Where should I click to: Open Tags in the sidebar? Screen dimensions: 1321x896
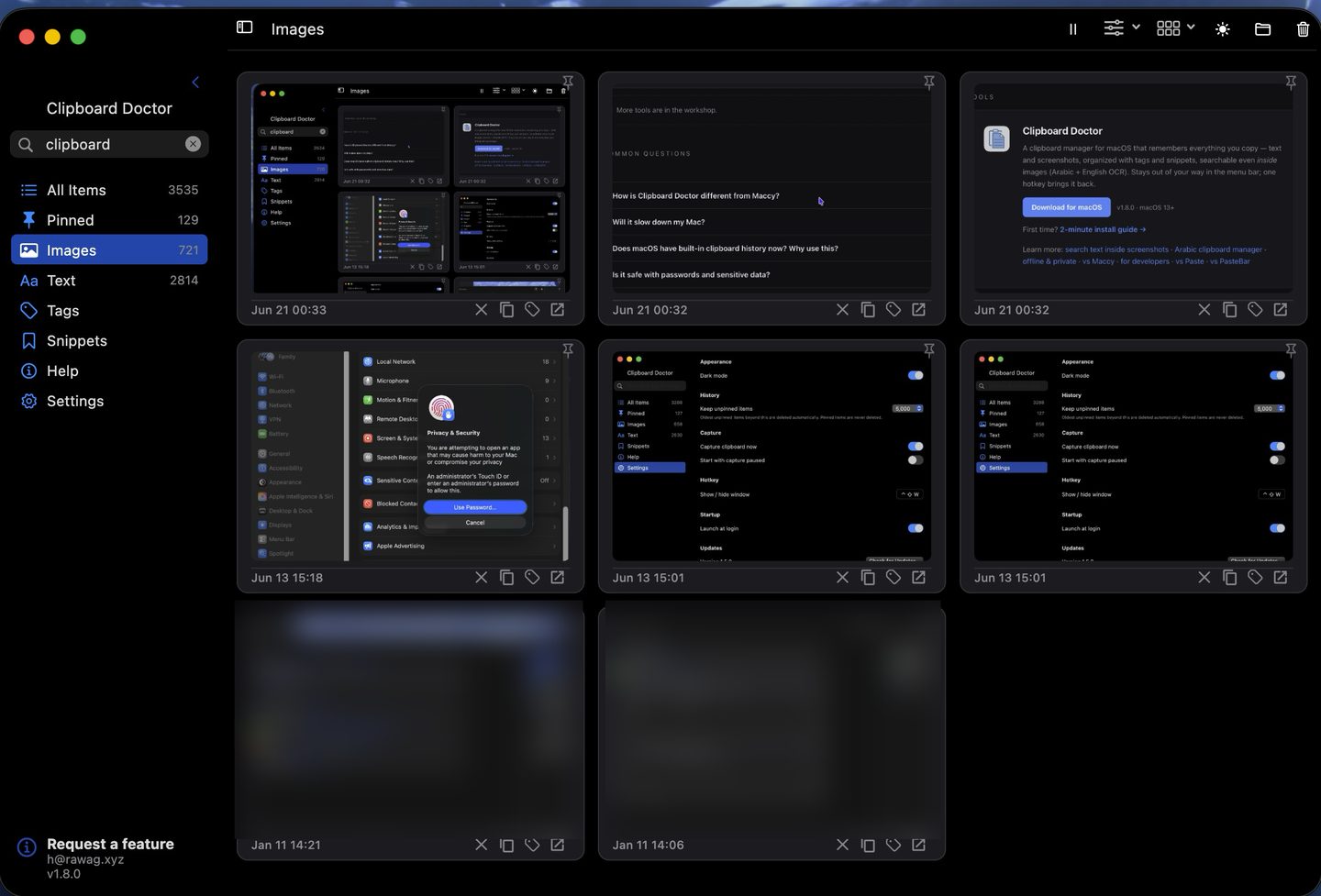point(109,311)
